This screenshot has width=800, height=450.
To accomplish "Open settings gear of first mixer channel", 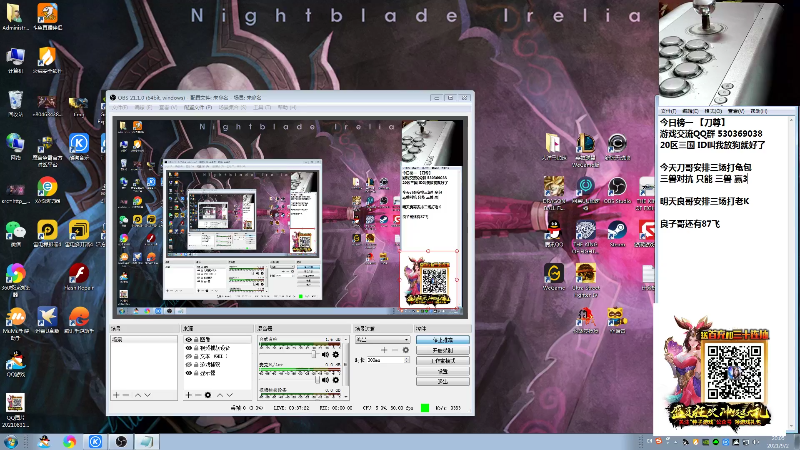I will [x=336, y=354].
